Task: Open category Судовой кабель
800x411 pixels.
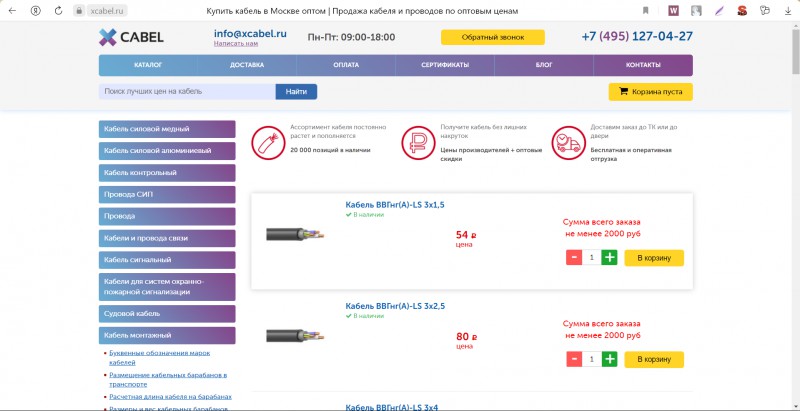Action: click(x=167, y=314)
